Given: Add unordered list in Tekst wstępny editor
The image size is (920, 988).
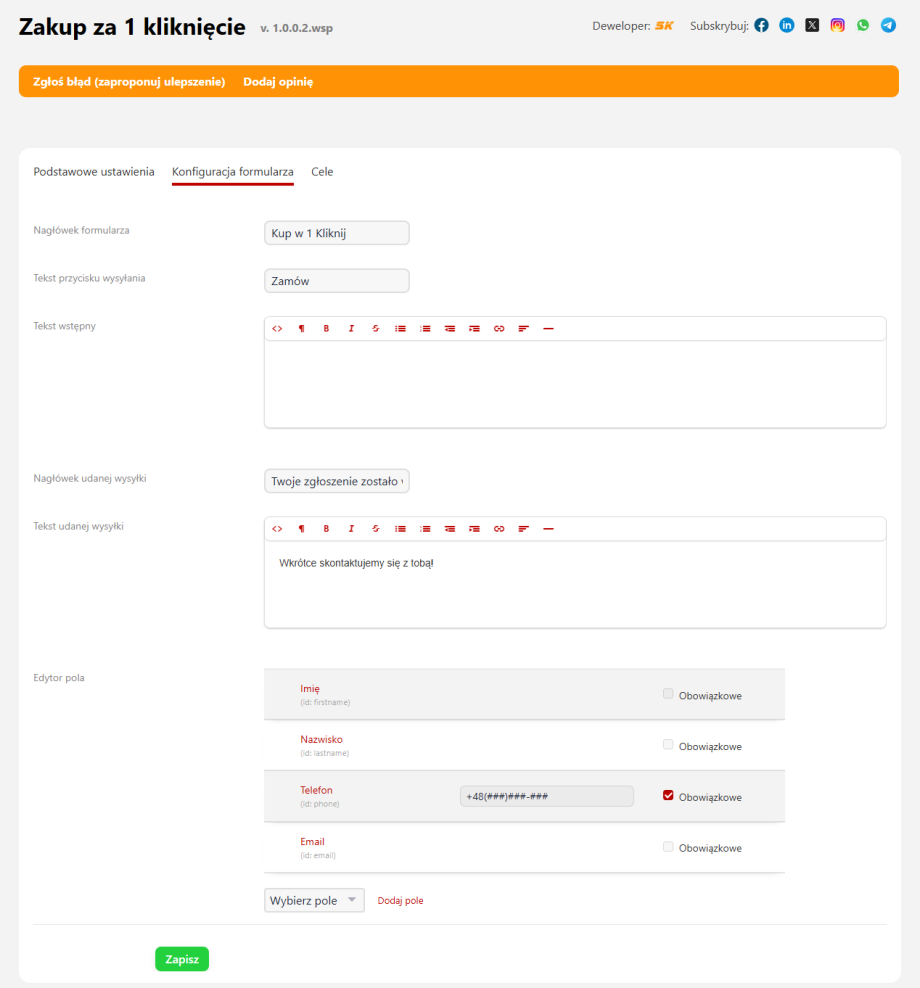Looking at the screenshot, I should click(x=400, y=329).
